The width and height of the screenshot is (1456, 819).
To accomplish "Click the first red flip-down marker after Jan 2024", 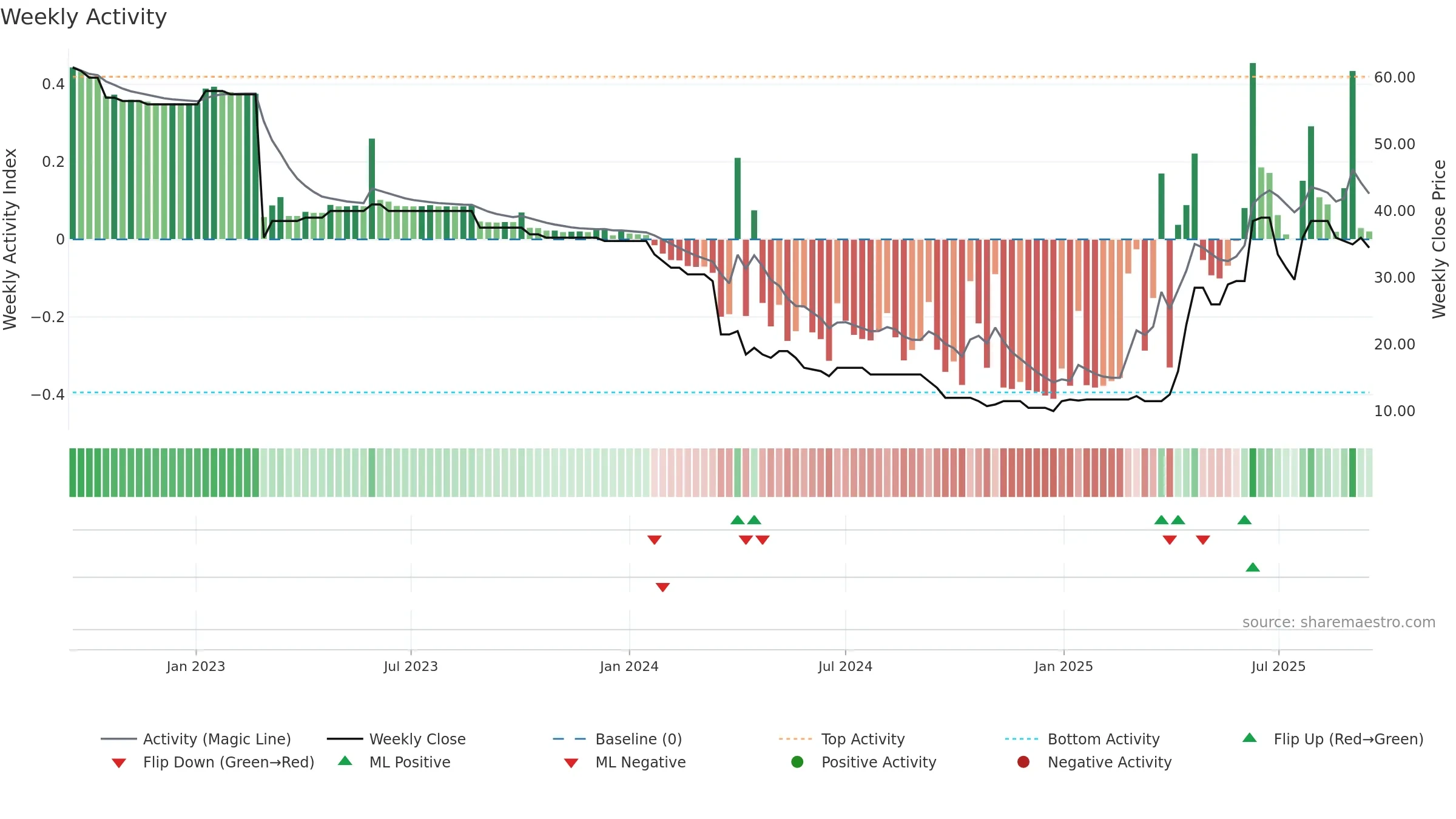I will click(654, 540).
